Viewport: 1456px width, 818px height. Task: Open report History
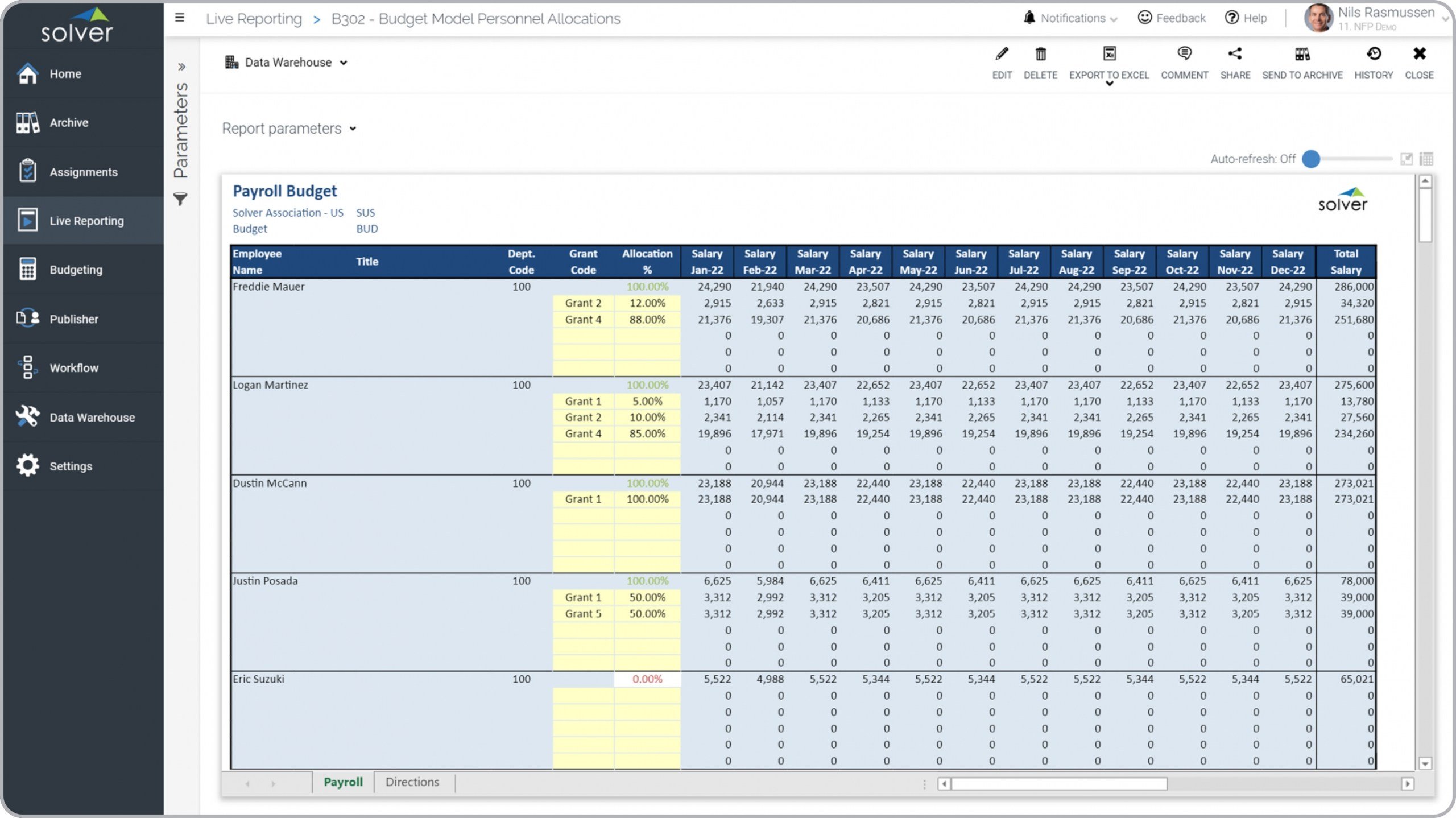coord(1374,55)
